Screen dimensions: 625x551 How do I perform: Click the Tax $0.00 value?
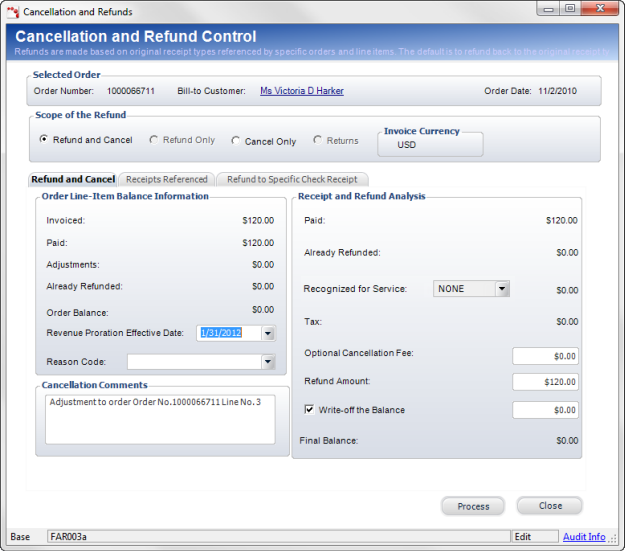(x=567, y=322)
